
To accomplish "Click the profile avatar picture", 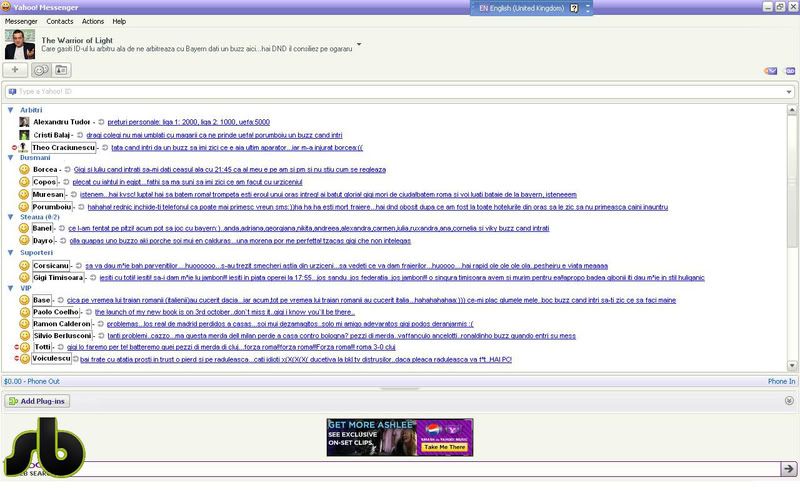I will click(x=20, y=44).
